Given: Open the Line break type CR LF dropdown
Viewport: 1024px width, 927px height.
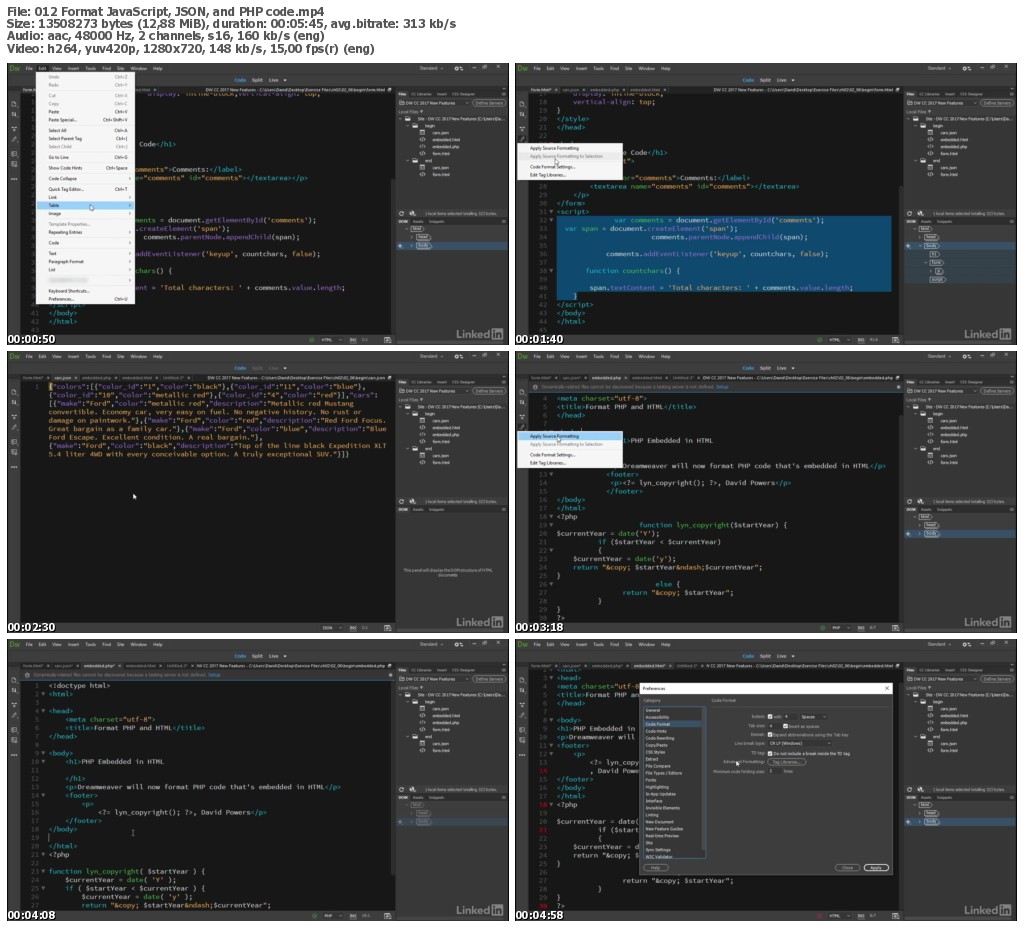Looking at the screenshot, I should pyautogui.click(x=798, y=743).
